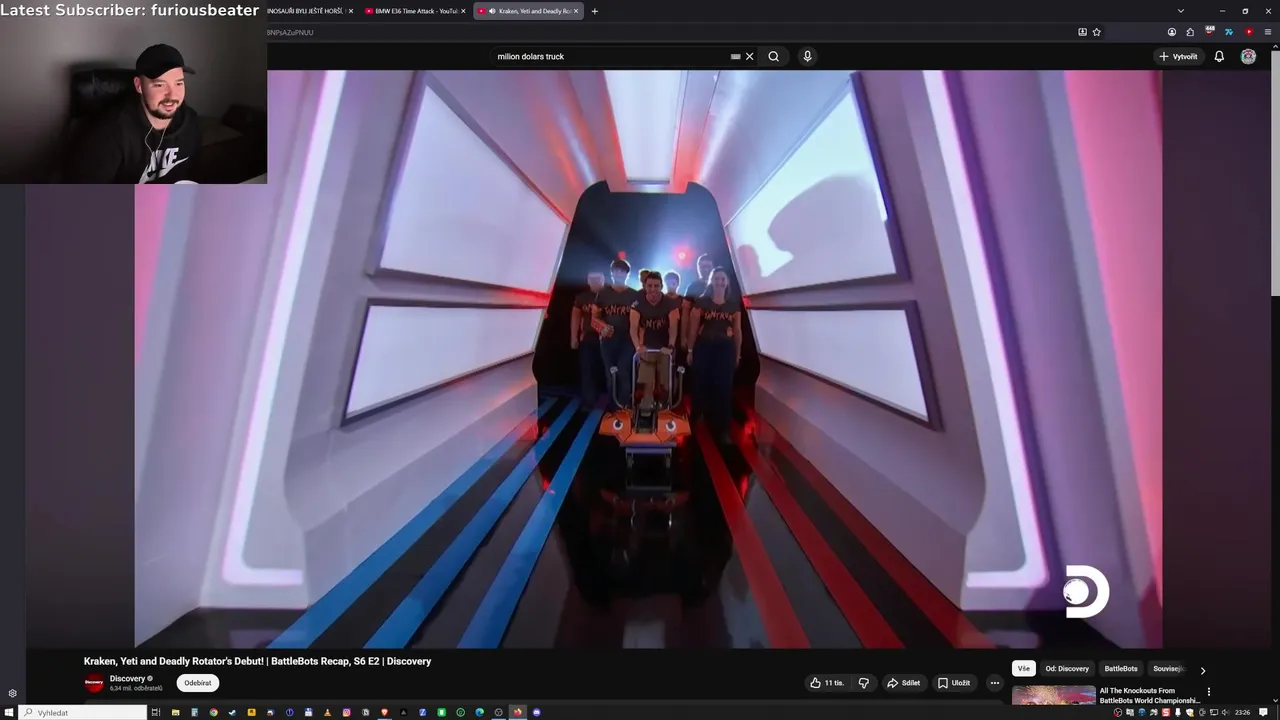Open YouTube notifications bell

pyautogui.click(x=1219, y=56)
